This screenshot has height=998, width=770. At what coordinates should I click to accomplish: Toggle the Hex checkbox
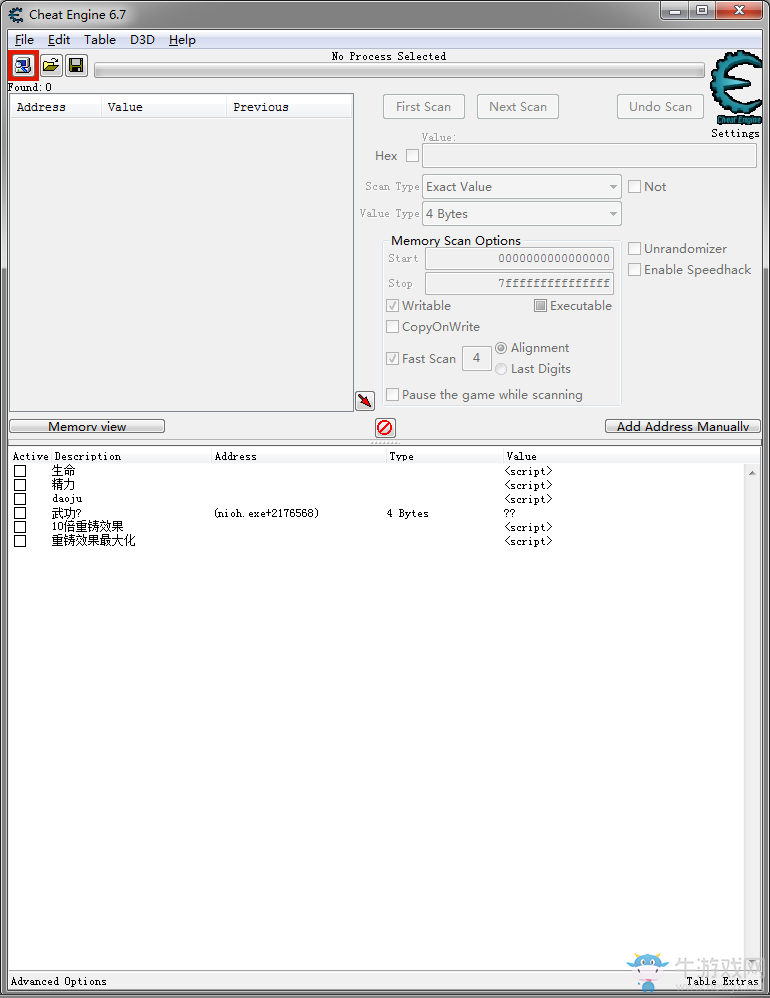[x=412, y=155]
